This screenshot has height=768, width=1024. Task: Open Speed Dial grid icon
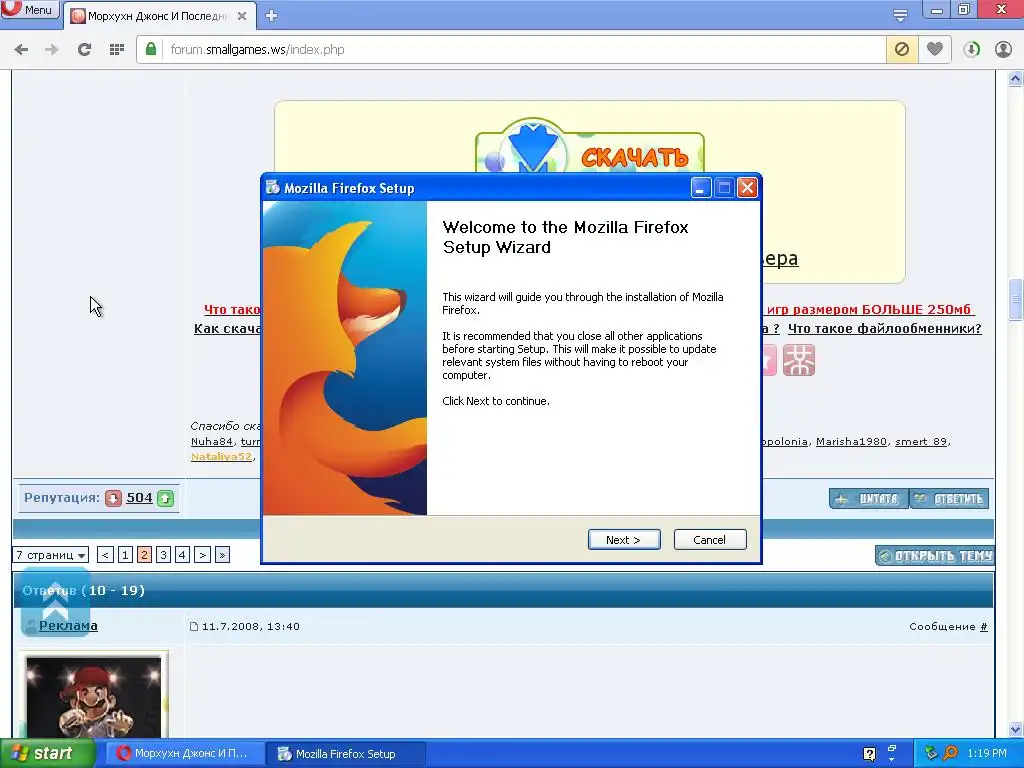[x=117, y=50]
